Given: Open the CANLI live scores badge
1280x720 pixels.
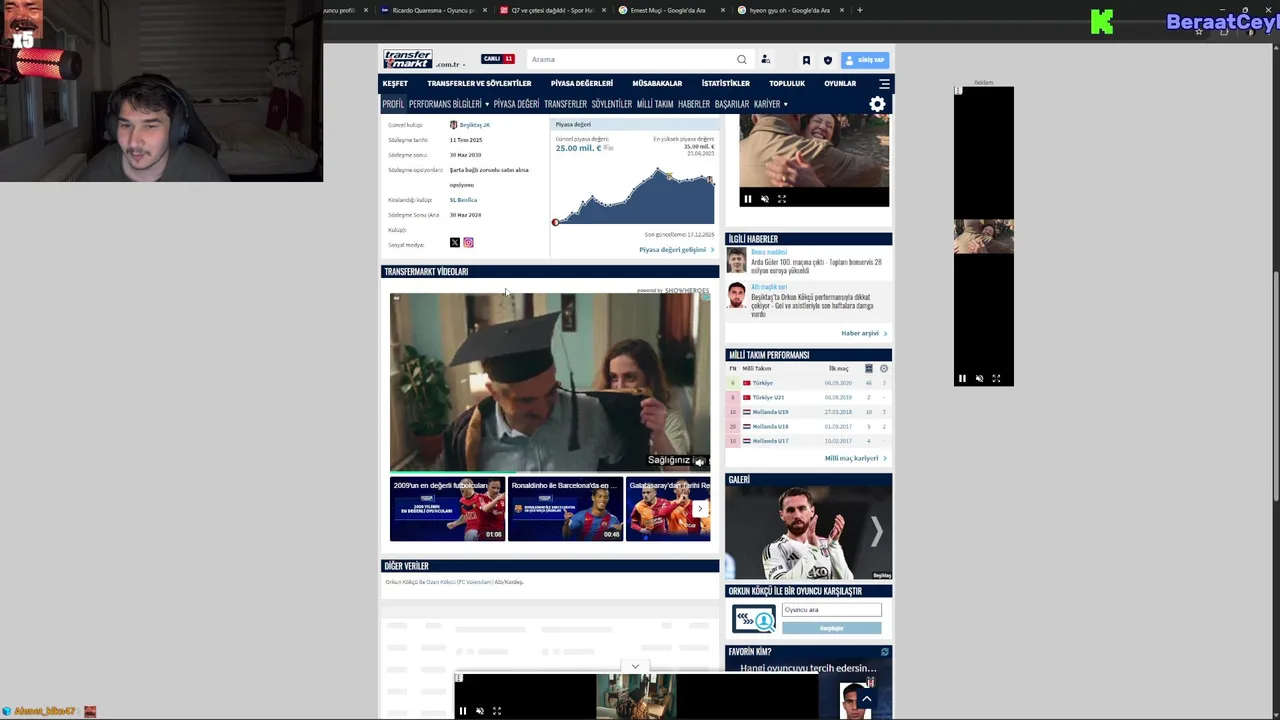Looking at the screenshot, I should (x=497, y=59).
